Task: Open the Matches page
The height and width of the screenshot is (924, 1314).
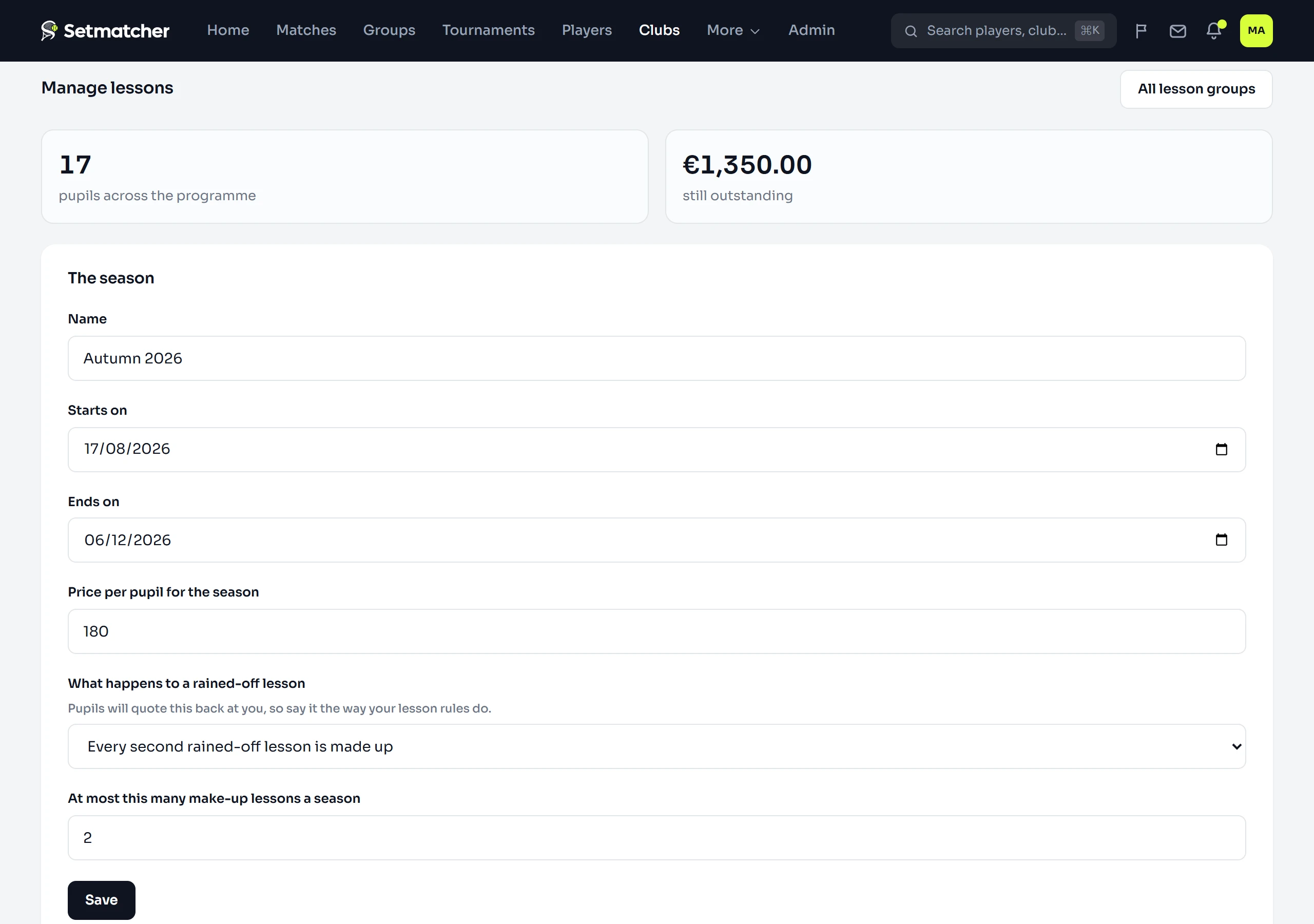Action: [305, 30]
